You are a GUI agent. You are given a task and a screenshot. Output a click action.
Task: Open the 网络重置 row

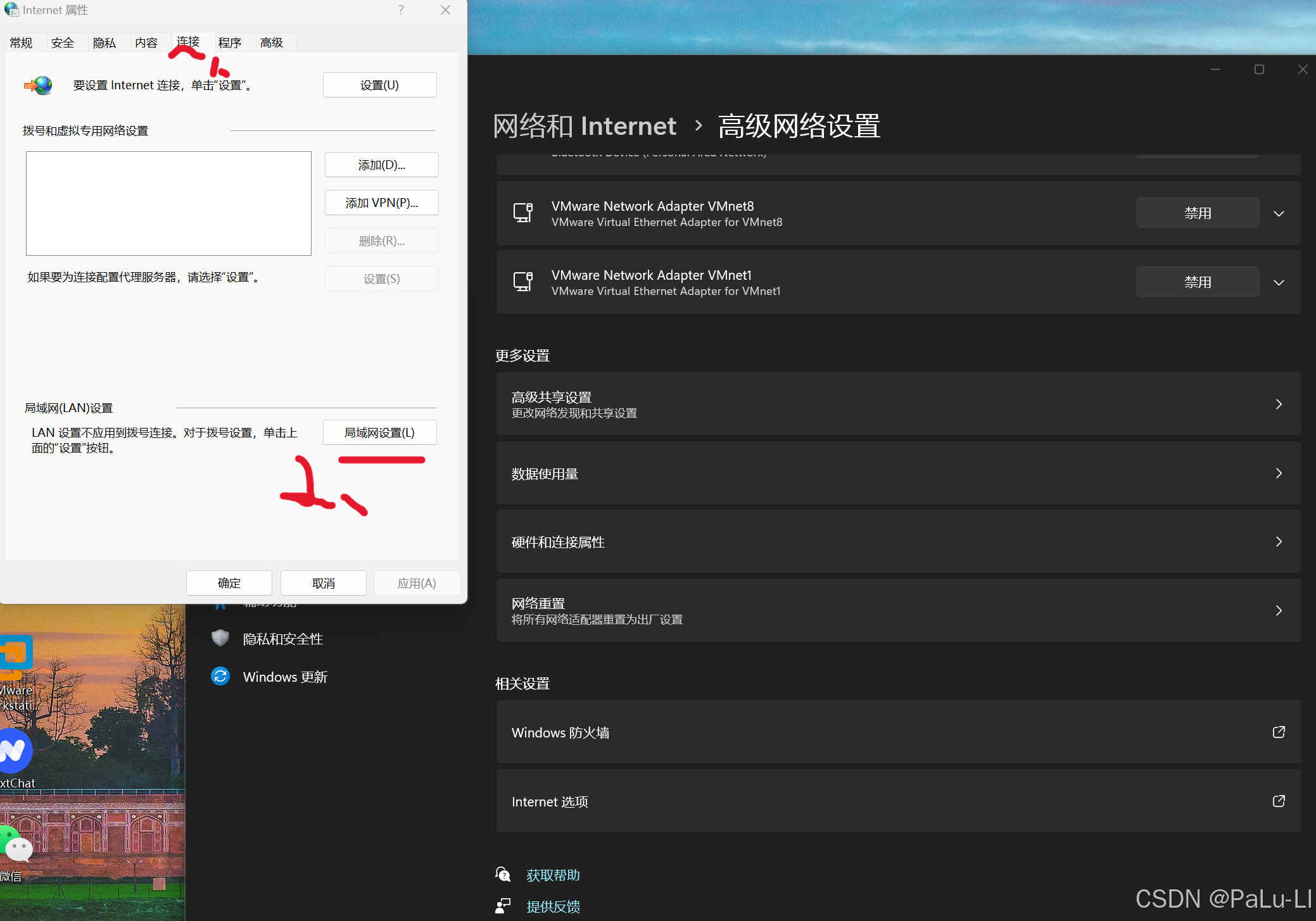(x=899, y=611)
